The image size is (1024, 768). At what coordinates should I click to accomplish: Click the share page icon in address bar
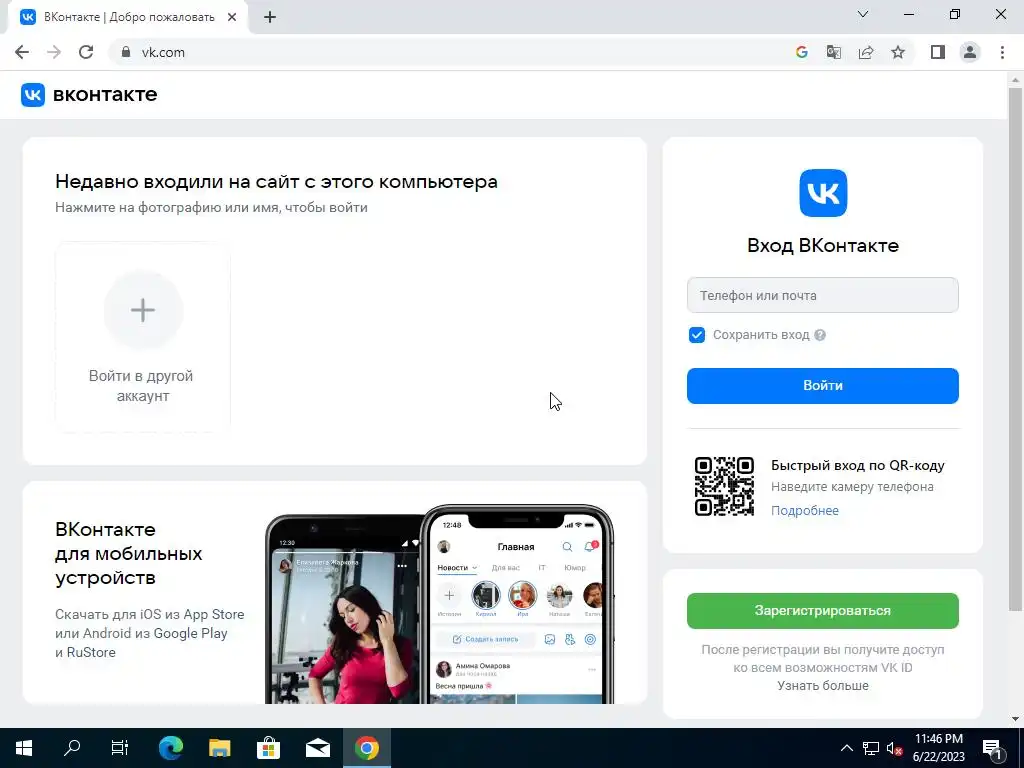[866, 52]
